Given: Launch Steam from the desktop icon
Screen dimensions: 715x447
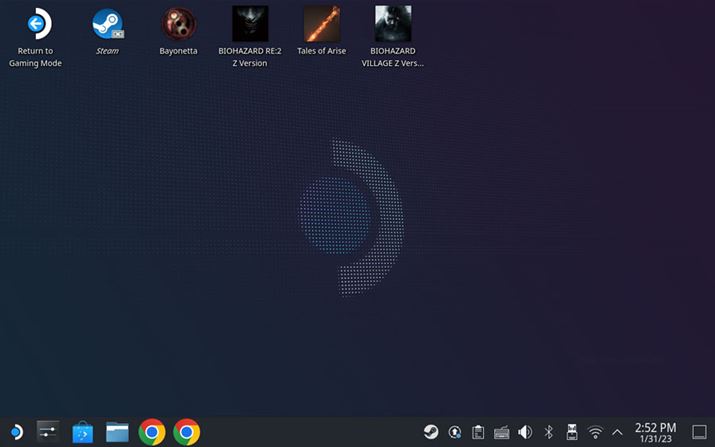Looking at the screenshot, I should pyautogui.click(x=107, y=24).
